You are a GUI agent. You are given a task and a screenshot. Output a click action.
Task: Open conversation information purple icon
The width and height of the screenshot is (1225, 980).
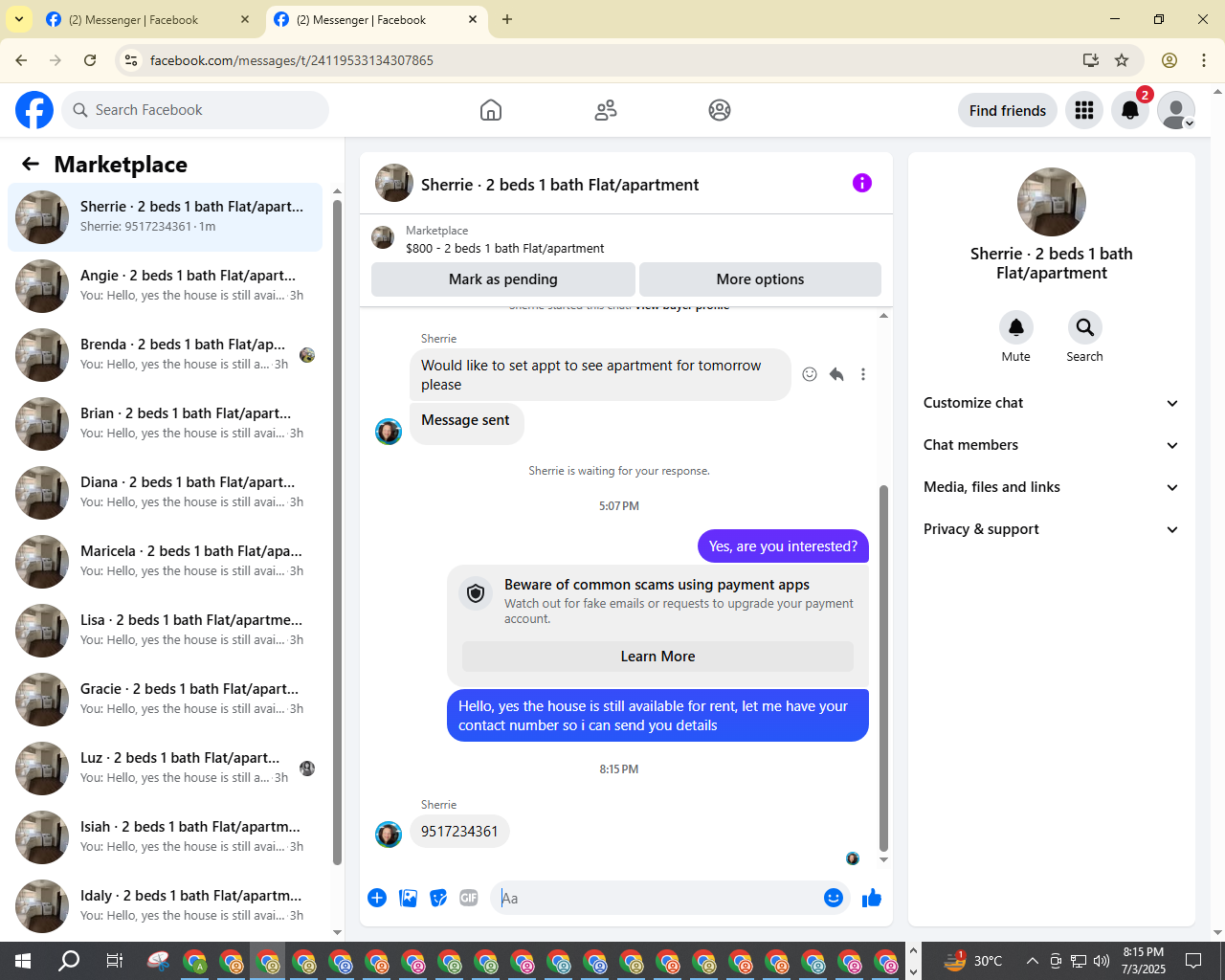(862, 183)
